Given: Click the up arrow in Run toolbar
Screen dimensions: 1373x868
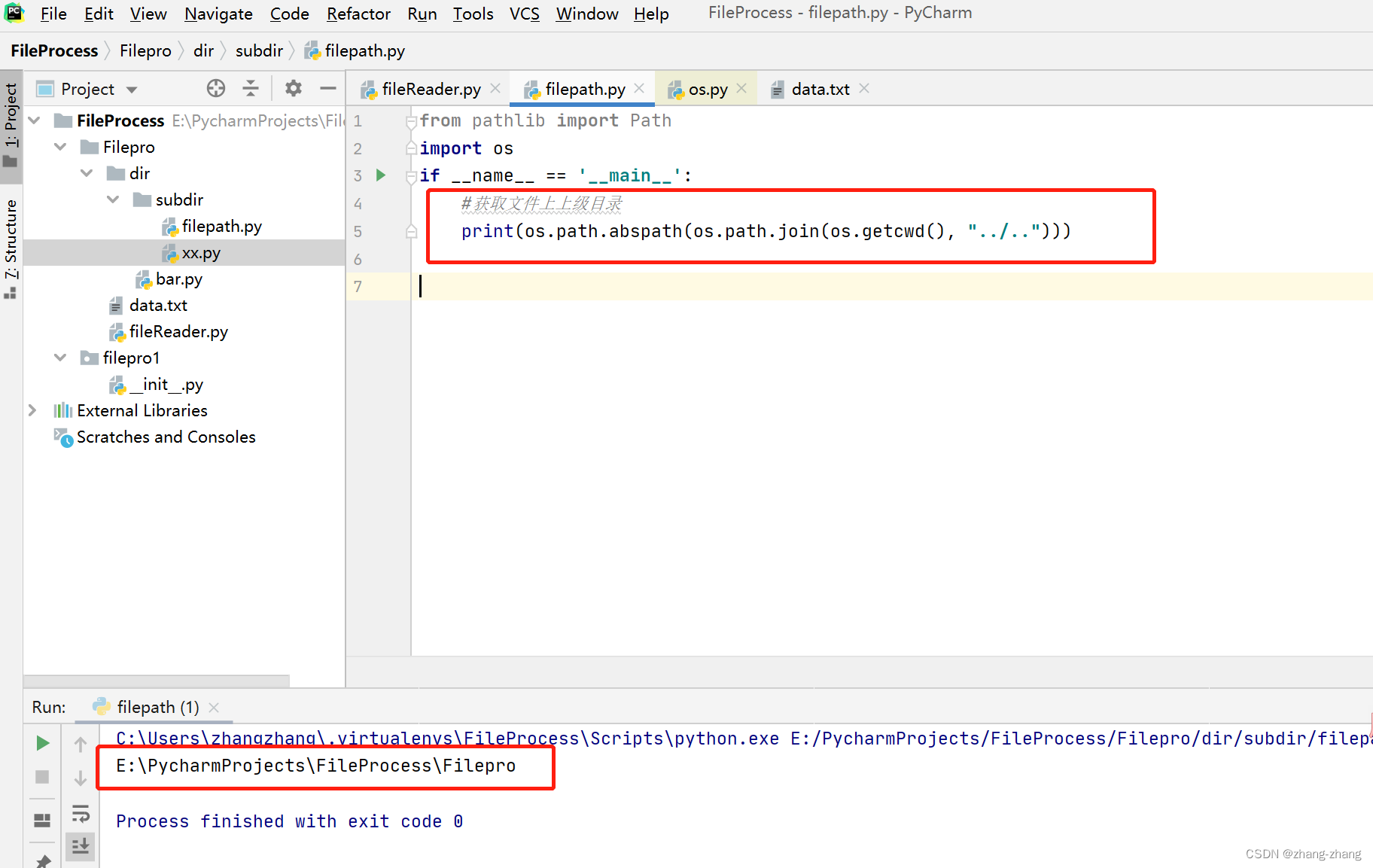Looking at the screenshot, I should click(x=81, y=745).
